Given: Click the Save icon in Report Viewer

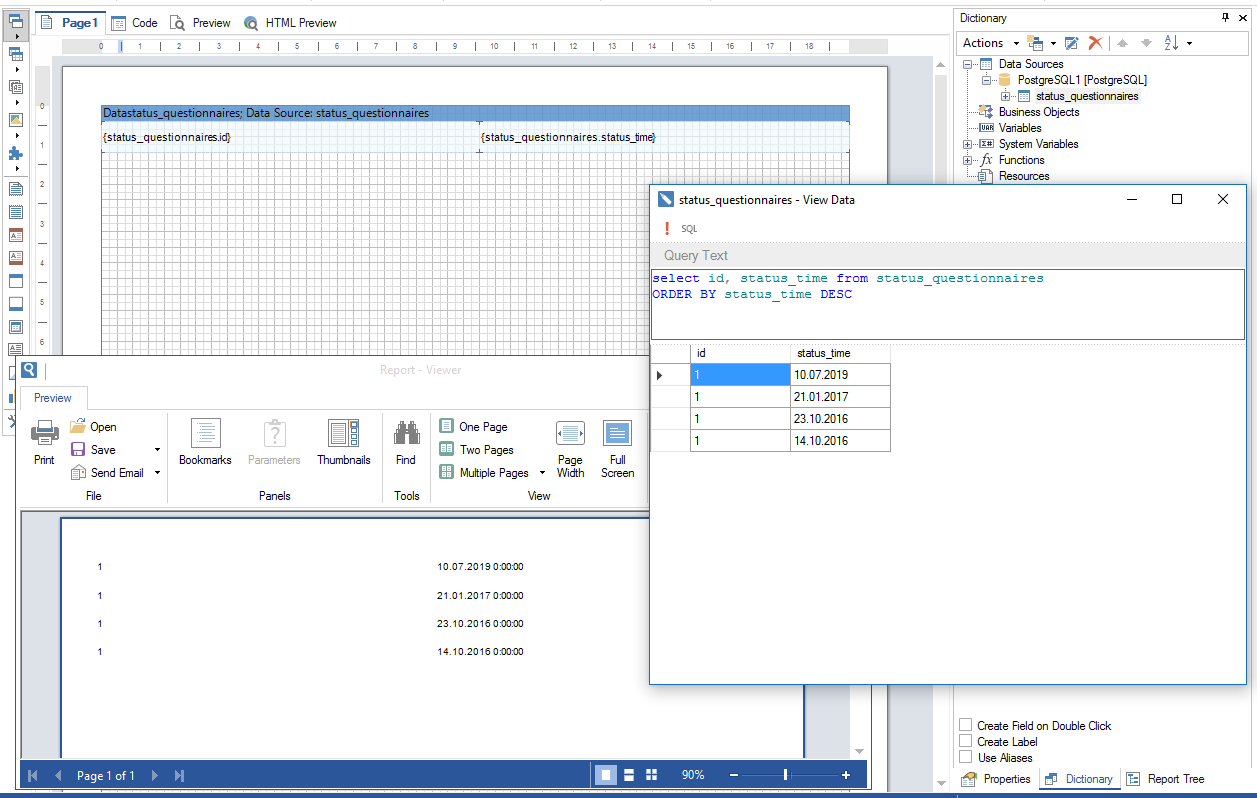Looking at the screenshot, I should [x=78, y=449].
